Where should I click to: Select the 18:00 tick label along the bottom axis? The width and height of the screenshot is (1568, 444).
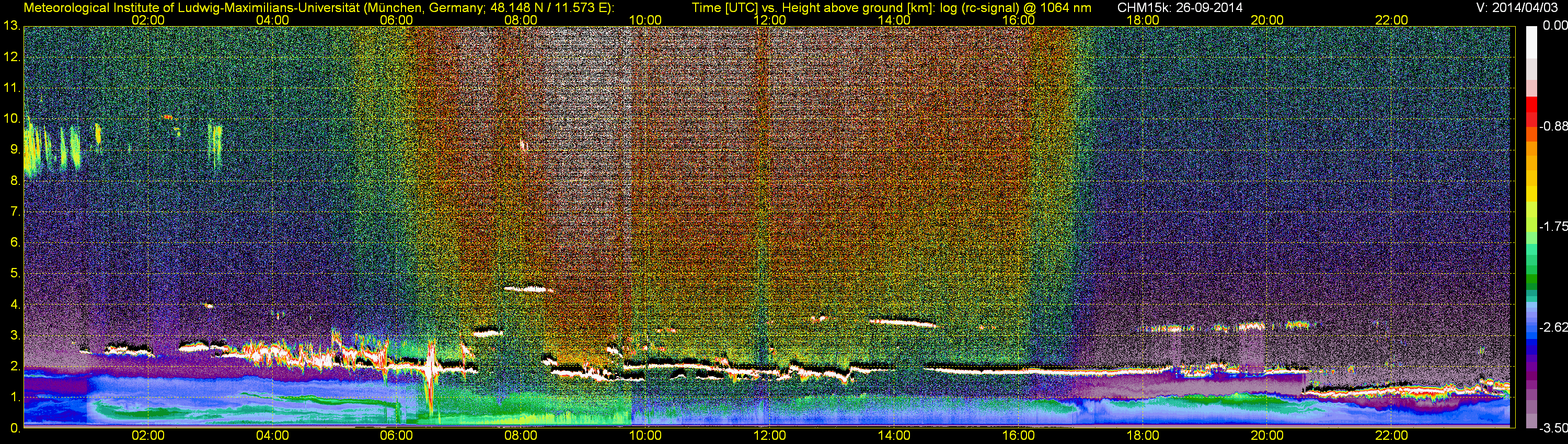(1143, 436)
